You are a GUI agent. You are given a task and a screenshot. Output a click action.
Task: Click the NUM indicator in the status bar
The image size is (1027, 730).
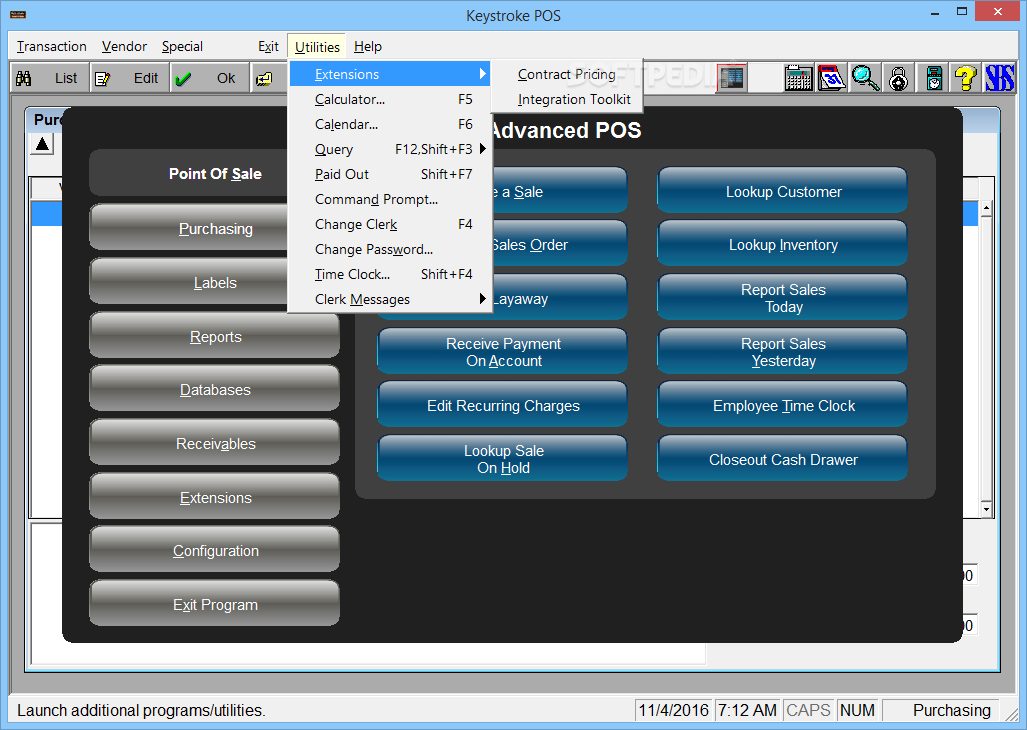(x=857, y=710)
